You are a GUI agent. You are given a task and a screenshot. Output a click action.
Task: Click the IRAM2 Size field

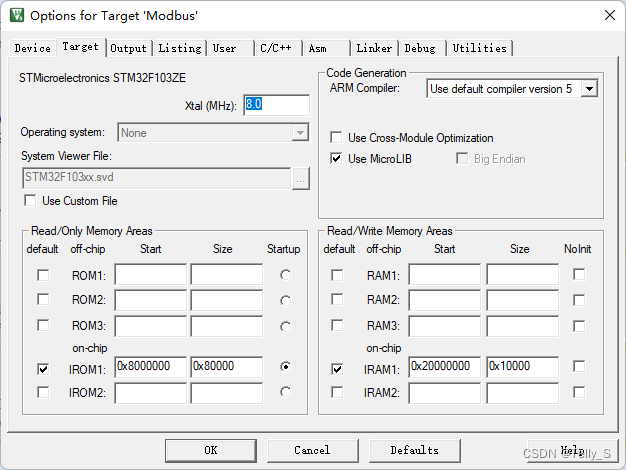(523, 393)
